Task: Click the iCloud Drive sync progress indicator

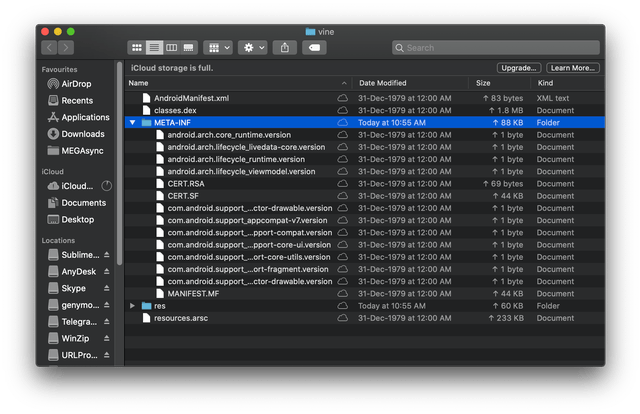Action: [x=107, y=186]
